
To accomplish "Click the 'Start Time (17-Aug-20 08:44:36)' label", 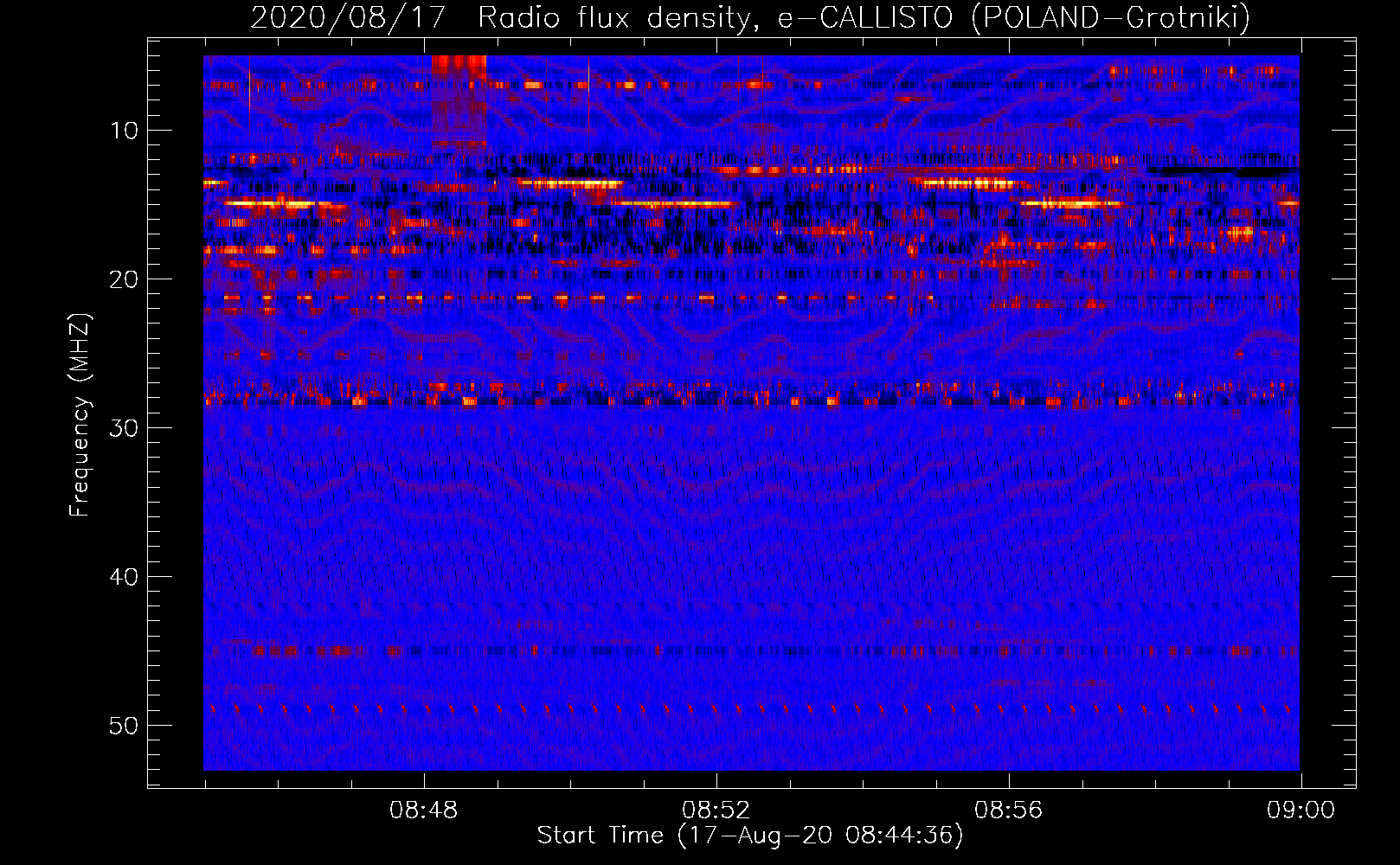I will (750, 836).
